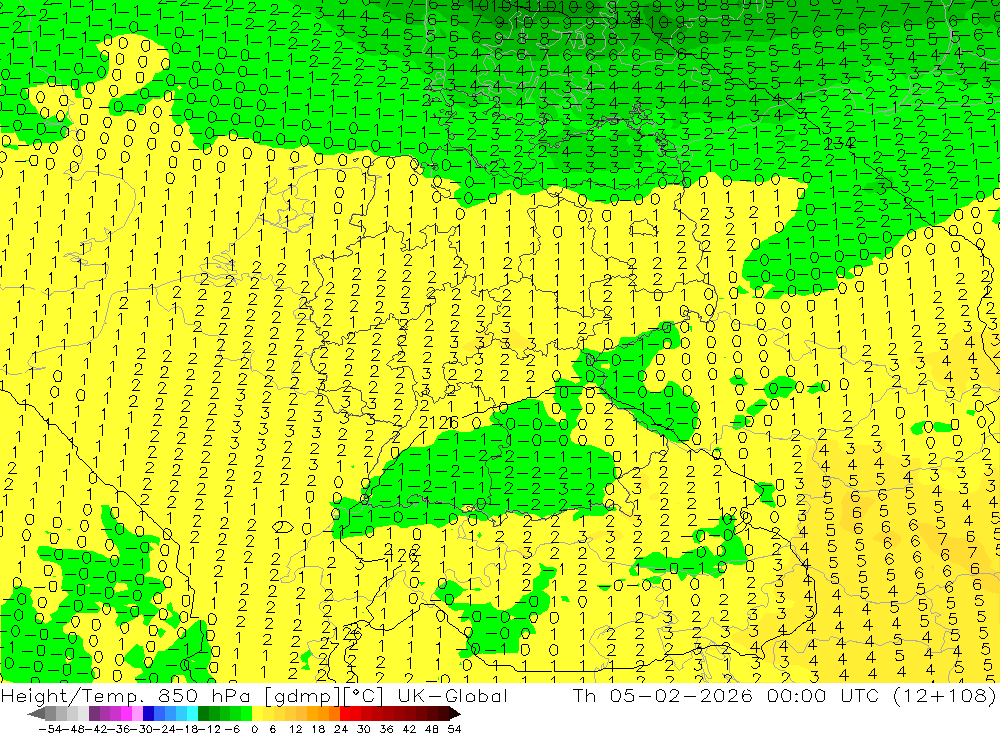This screenshot has width=1000, height=733.
Task: Click the '(12+108)' forecast run label
Action: click(944, 696)
